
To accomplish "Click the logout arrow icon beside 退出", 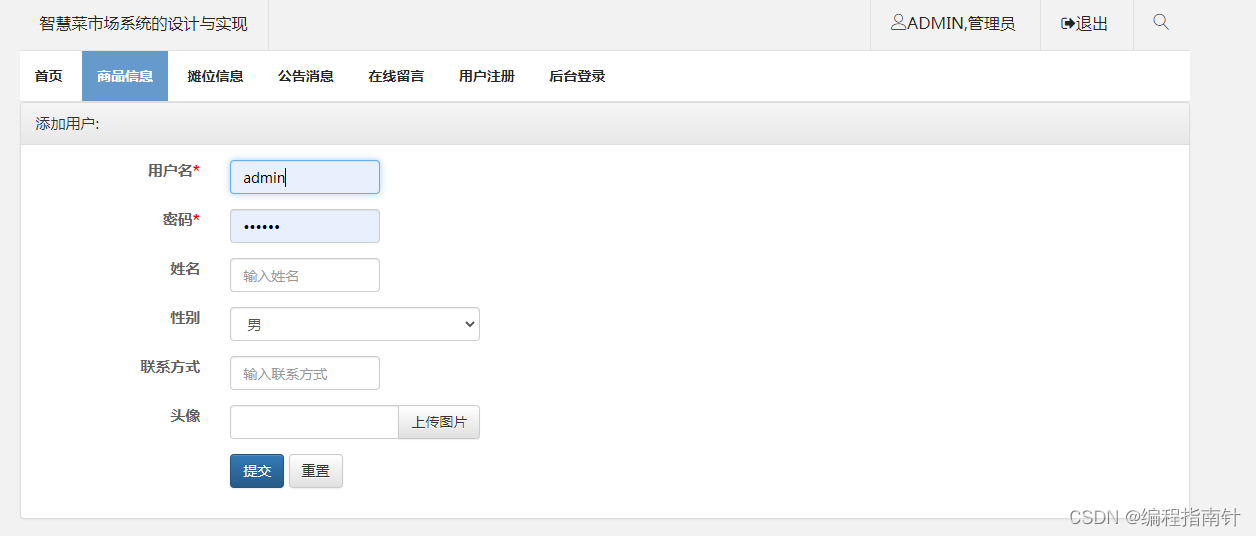I will coord(1068,23).
